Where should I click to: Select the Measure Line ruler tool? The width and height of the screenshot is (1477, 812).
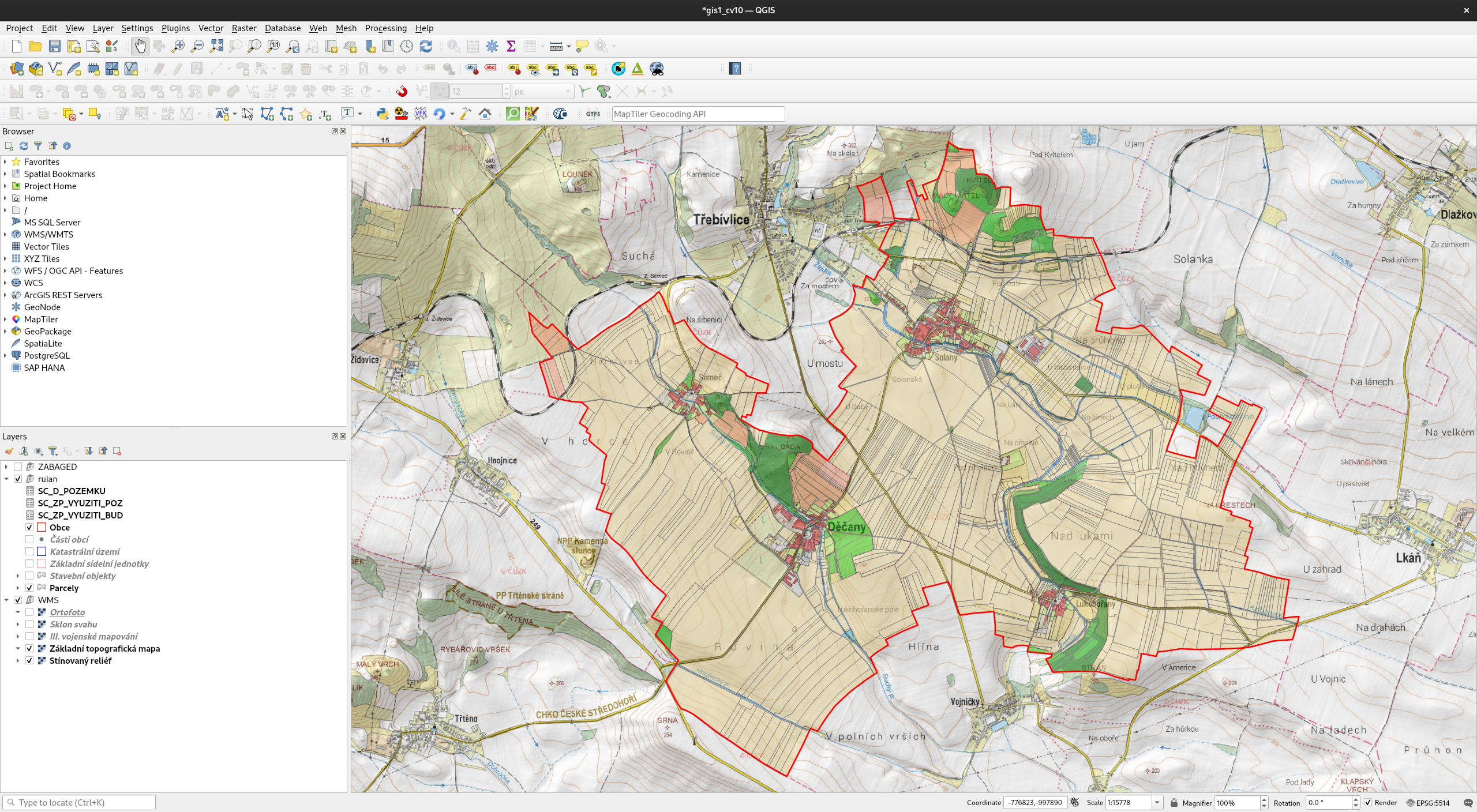[x=556, y=46]
